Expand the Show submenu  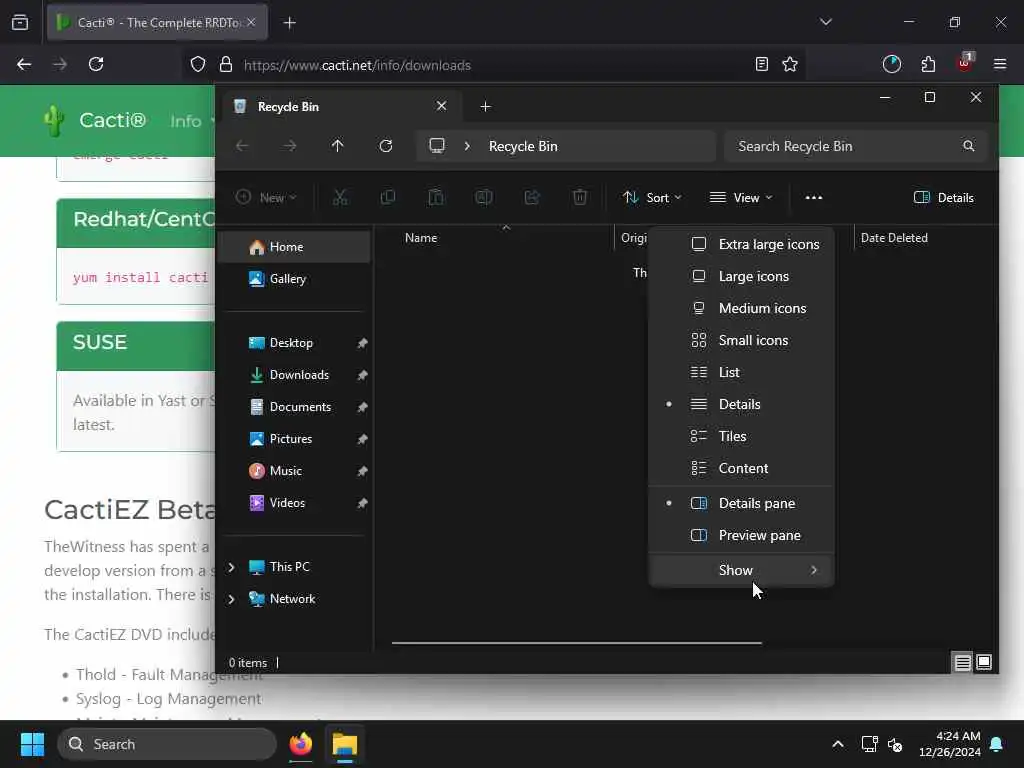pyautogui.click(x=741, y=570)
